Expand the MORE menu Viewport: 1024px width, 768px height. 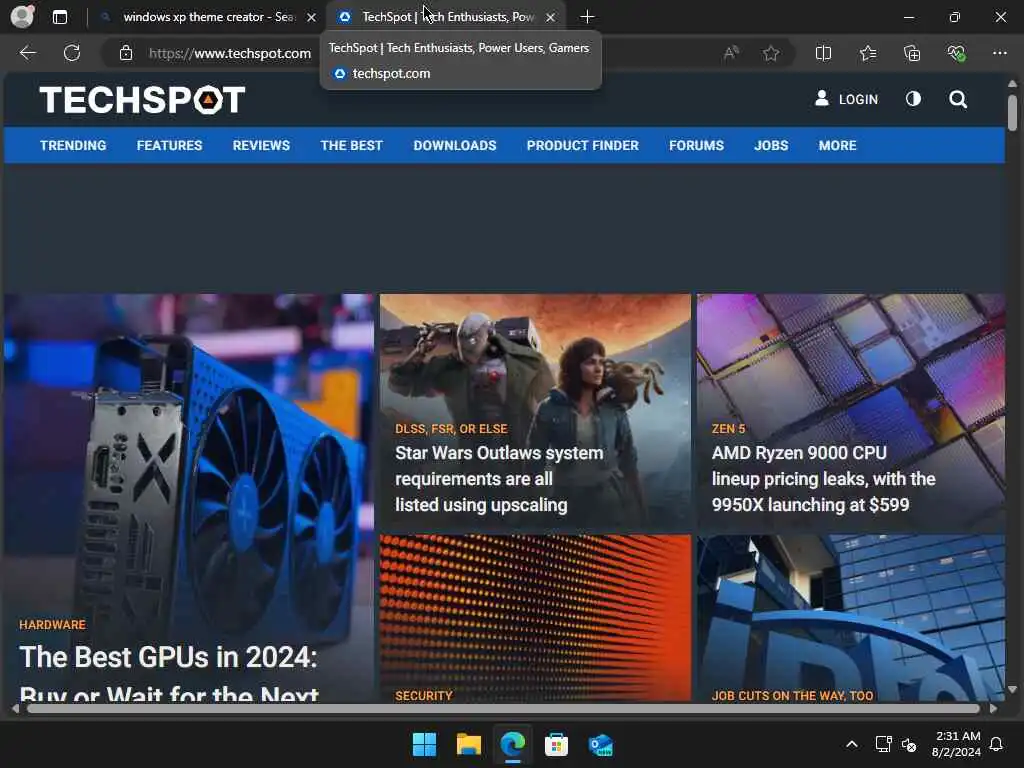(837, 145)
